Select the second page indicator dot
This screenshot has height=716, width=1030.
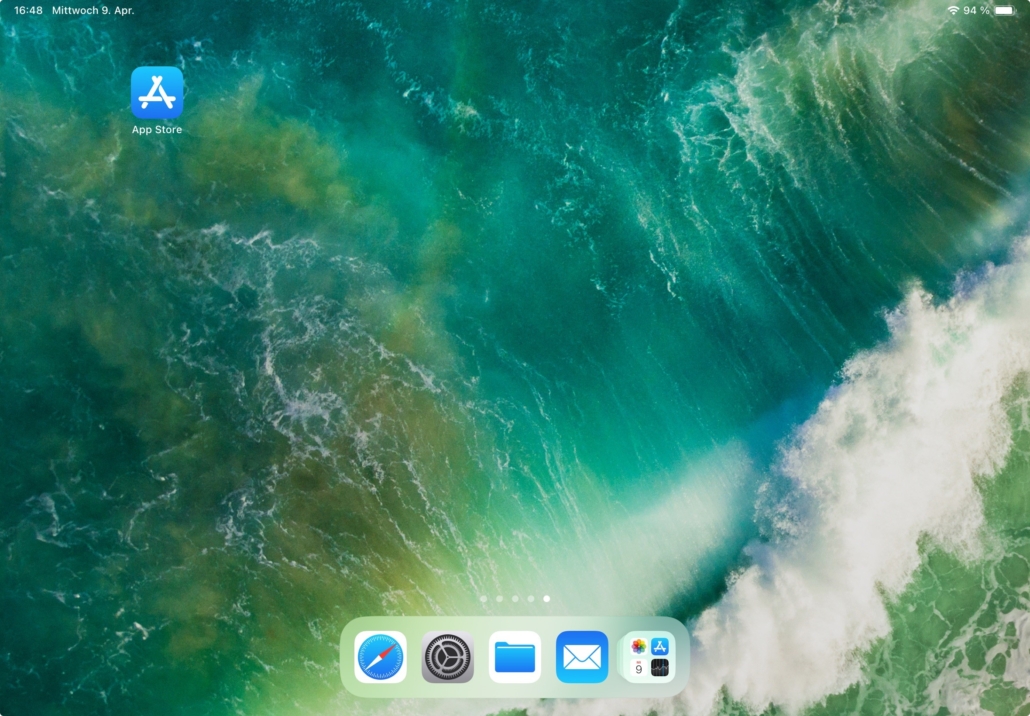click(499, 599)
